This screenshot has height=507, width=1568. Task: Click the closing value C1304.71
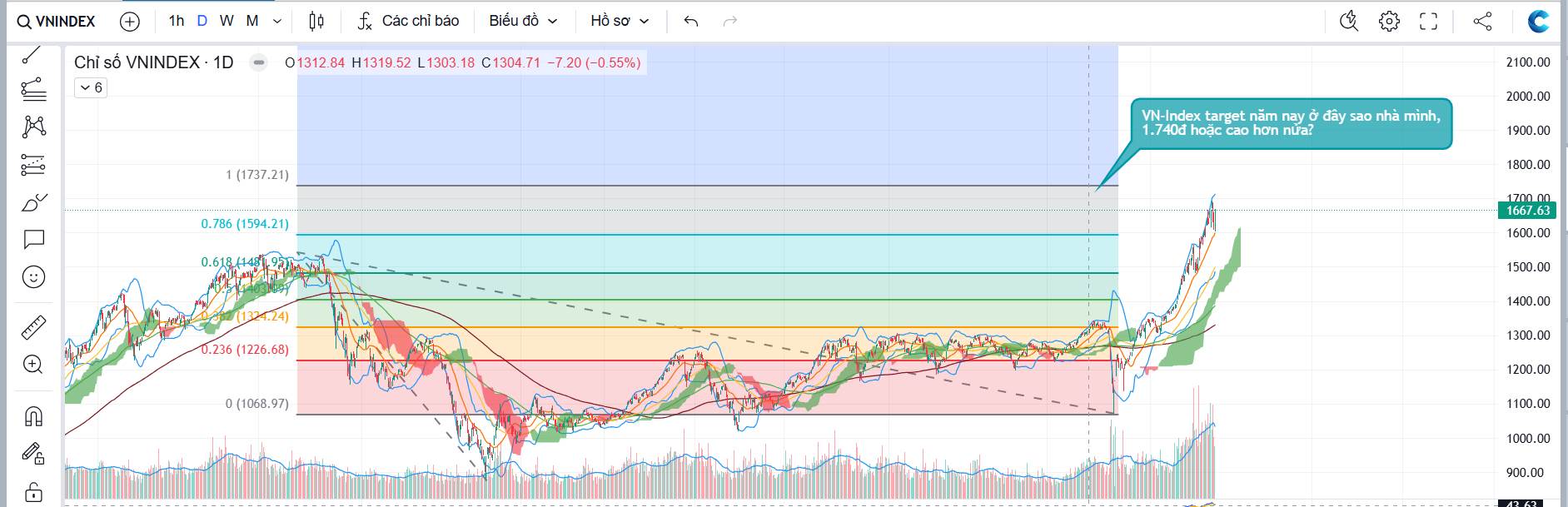(x=510, y=62)
